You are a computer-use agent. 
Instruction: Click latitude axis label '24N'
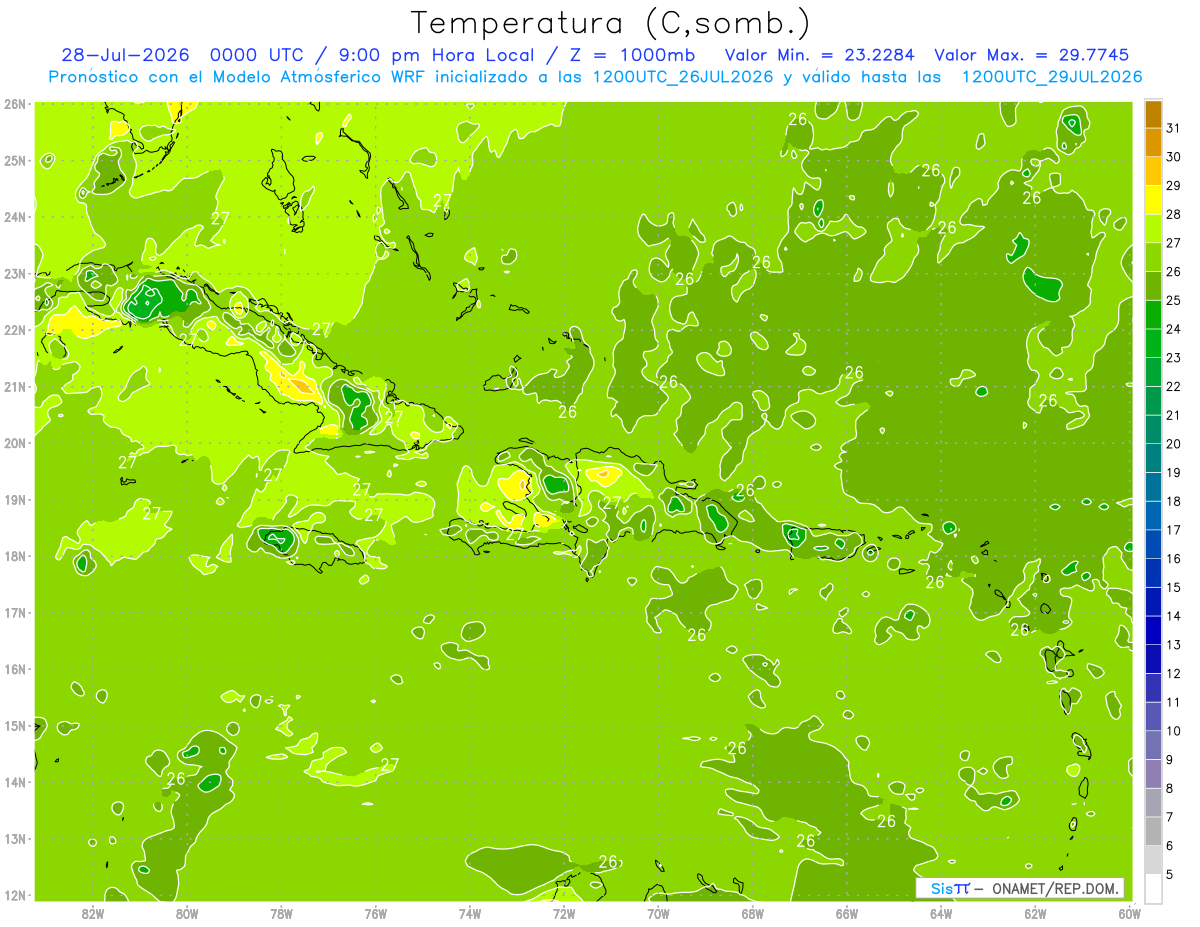tap(14, 217)
